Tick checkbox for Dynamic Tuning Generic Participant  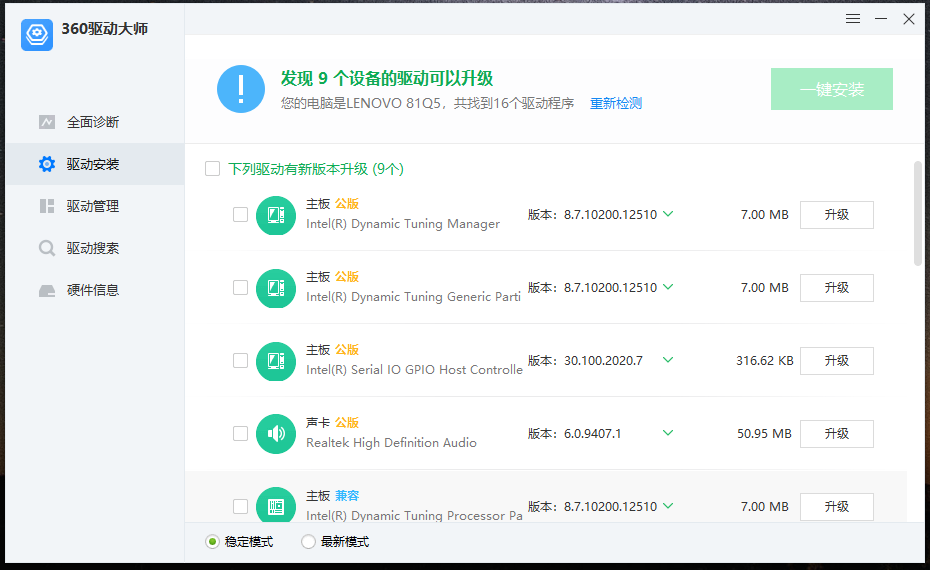coord(240,288)
